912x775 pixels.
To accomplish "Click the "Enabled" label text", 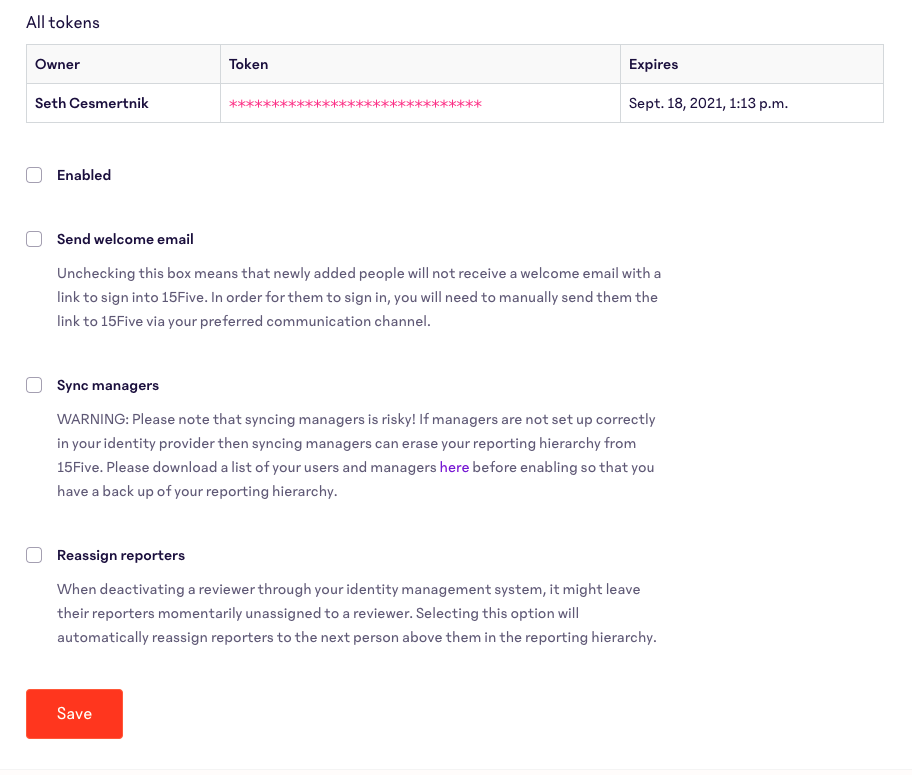I will pos(84,175).
